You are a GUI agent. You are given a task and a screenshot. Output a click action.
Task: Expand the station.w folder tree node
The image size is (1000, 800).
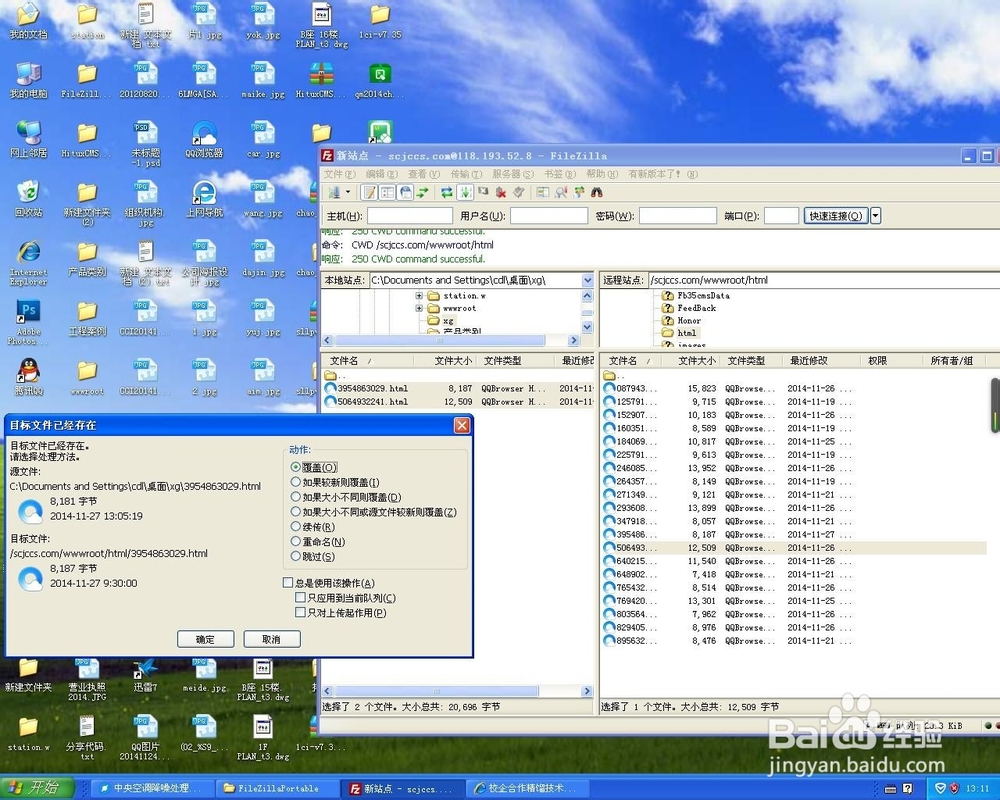pyautogui.click(x=419, y=295)
